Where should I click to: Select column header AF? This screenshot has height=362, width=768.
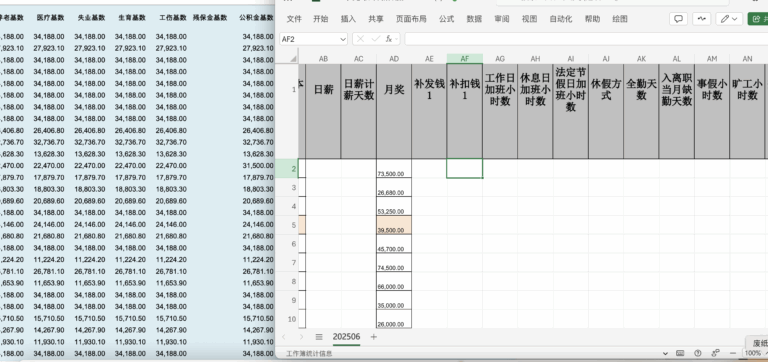[x=464, y=59]
